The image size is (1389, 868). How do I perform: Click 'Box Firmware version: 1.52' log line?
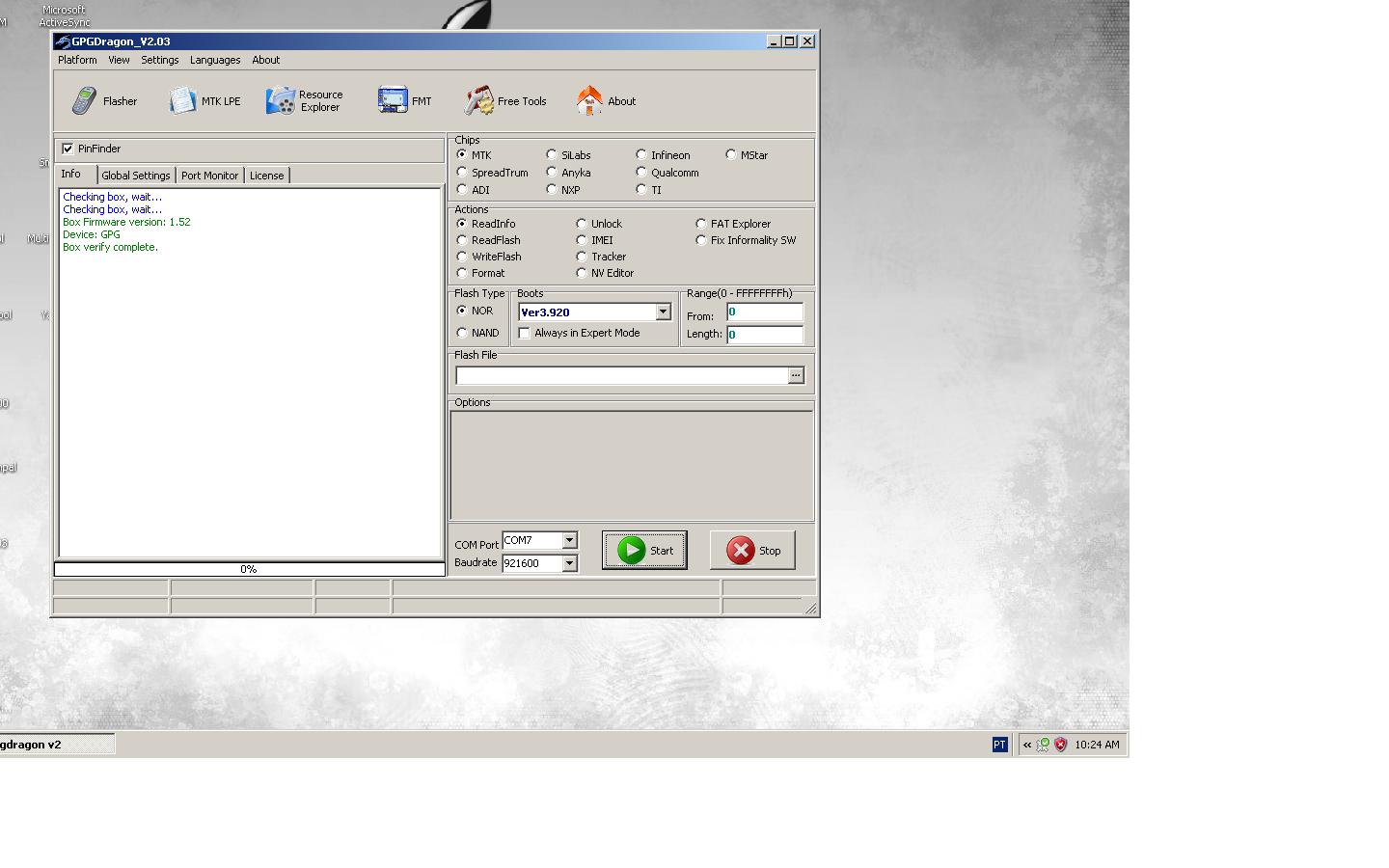(x=126, y=222)
